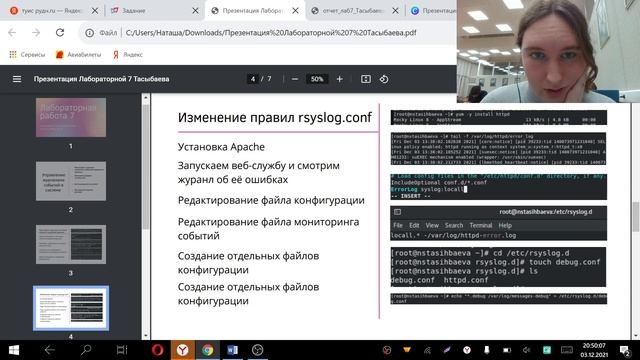Image resolution: width=640 pixels, height=360 pixels.
Task: Open Yandex Browser from taskbar
Action: point(182,350)
